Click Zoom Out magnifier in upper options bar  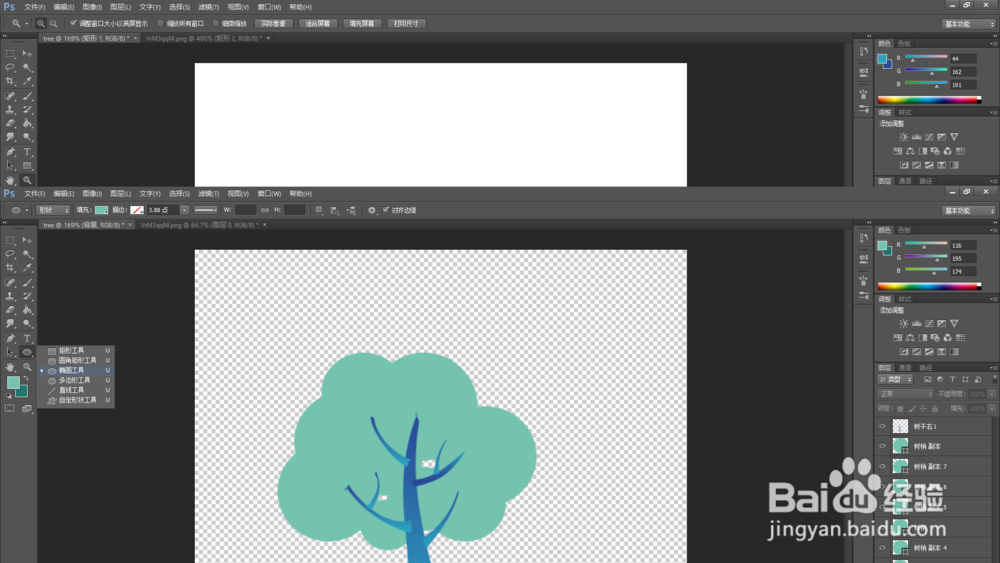[54, 24]
